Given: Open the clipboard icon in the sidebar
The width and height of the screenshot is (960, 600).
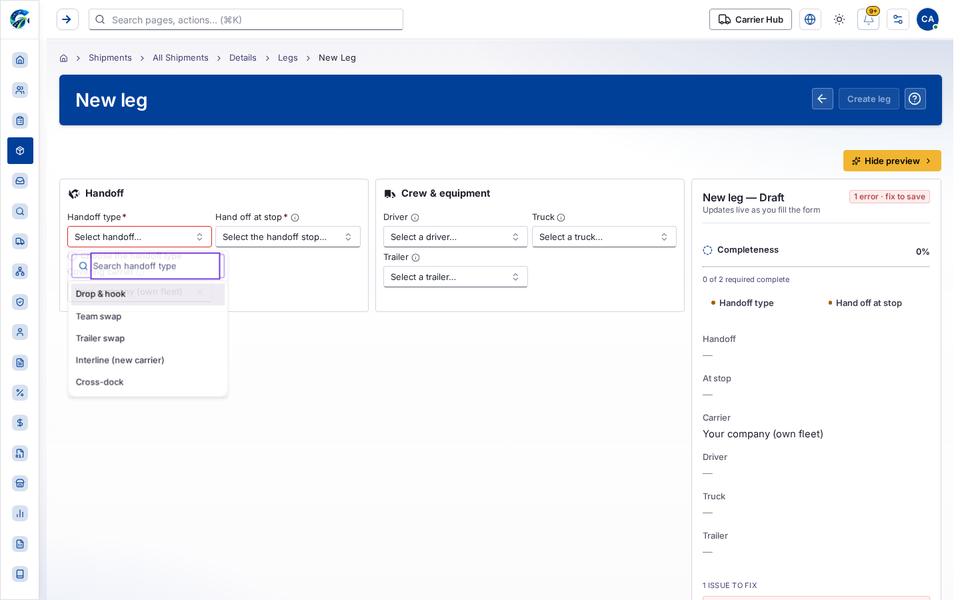Looking at the screenshot, I should pyautogui.click(x=20, y=121).
